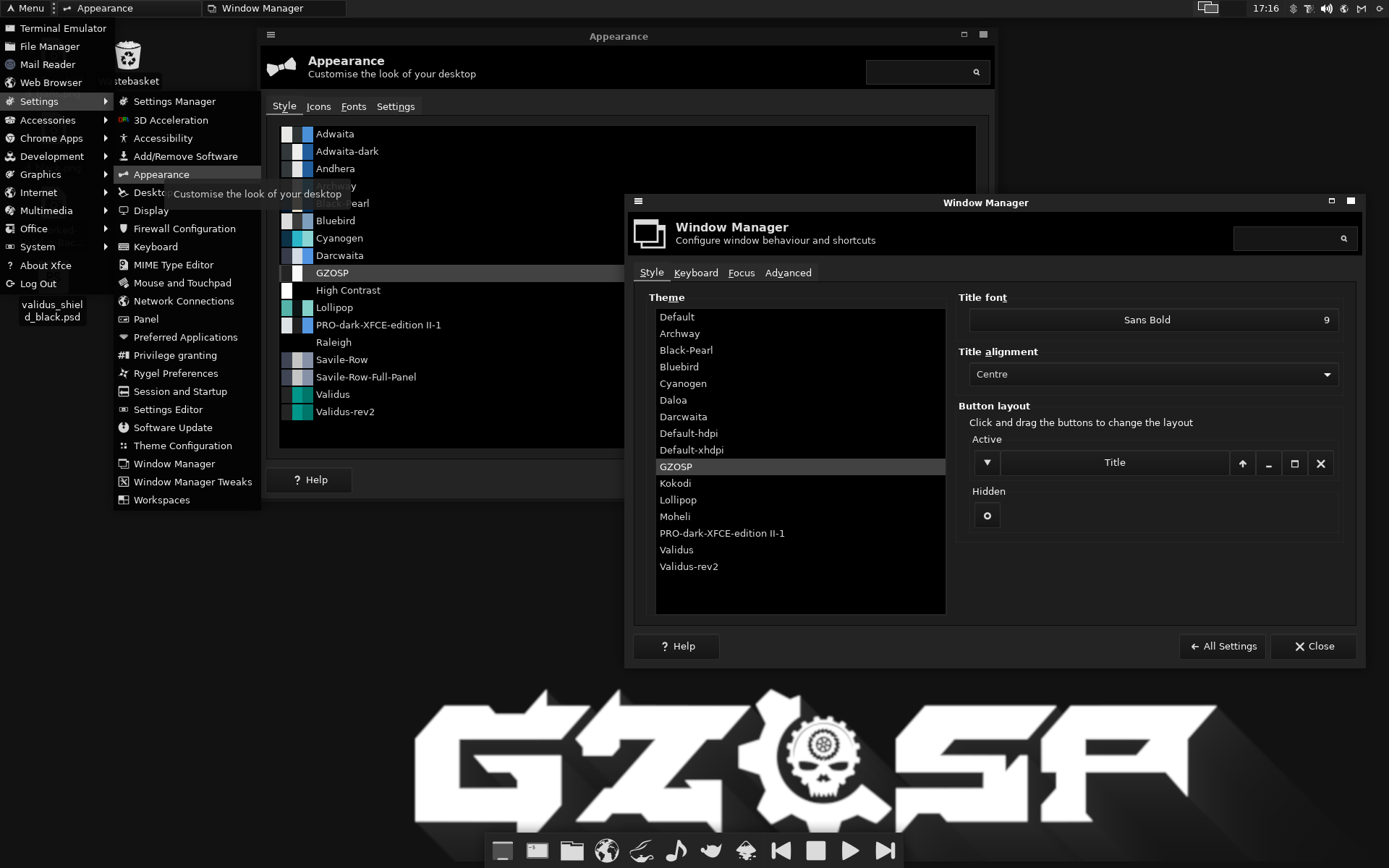Open Theme Configuration menu entry
Image resolution: width=1389 pixels, height=868 pixels.
[187, 446]
